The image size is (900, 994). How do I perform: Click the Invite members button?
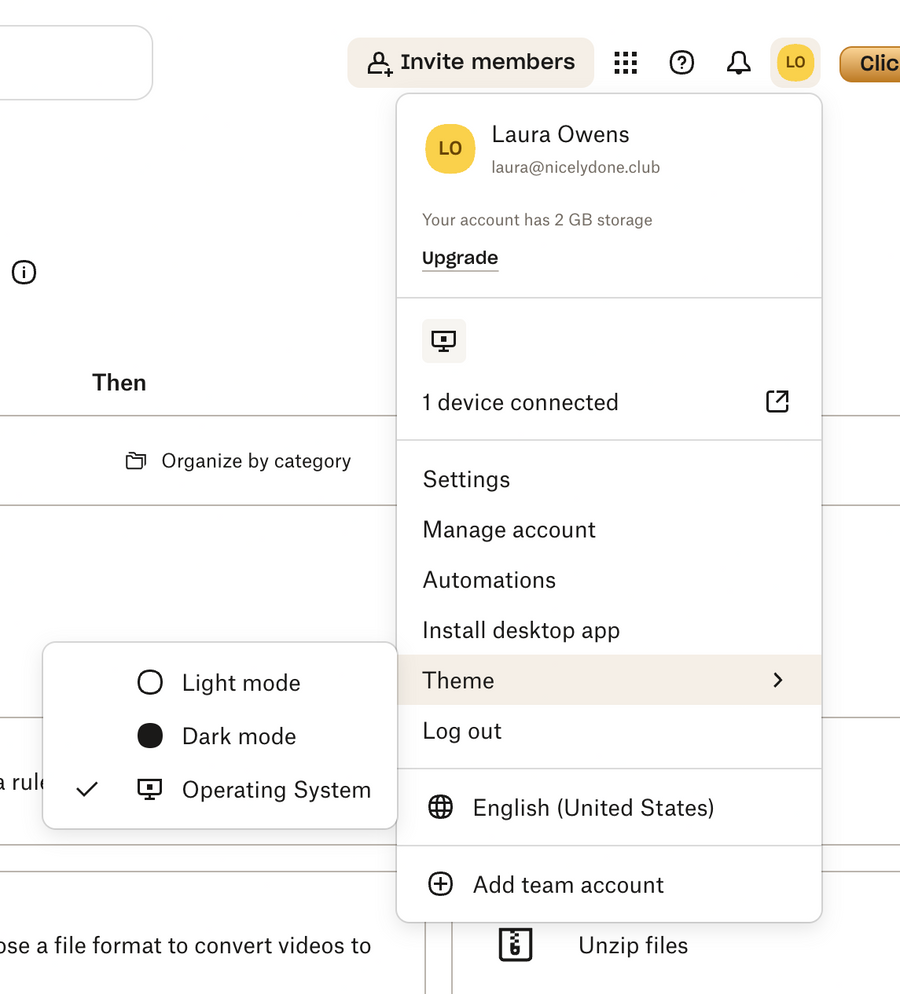pyautogui.click(x=470, y=62)
